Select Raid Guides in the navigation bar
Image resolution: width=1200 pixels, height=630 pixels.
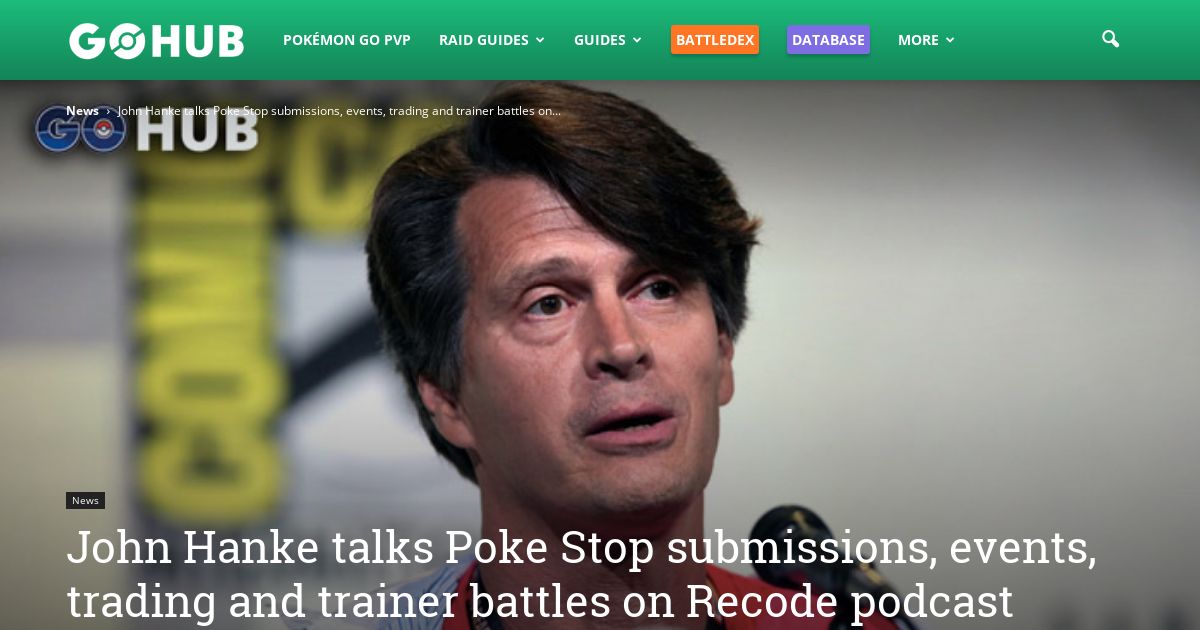(x=484, y=40)
